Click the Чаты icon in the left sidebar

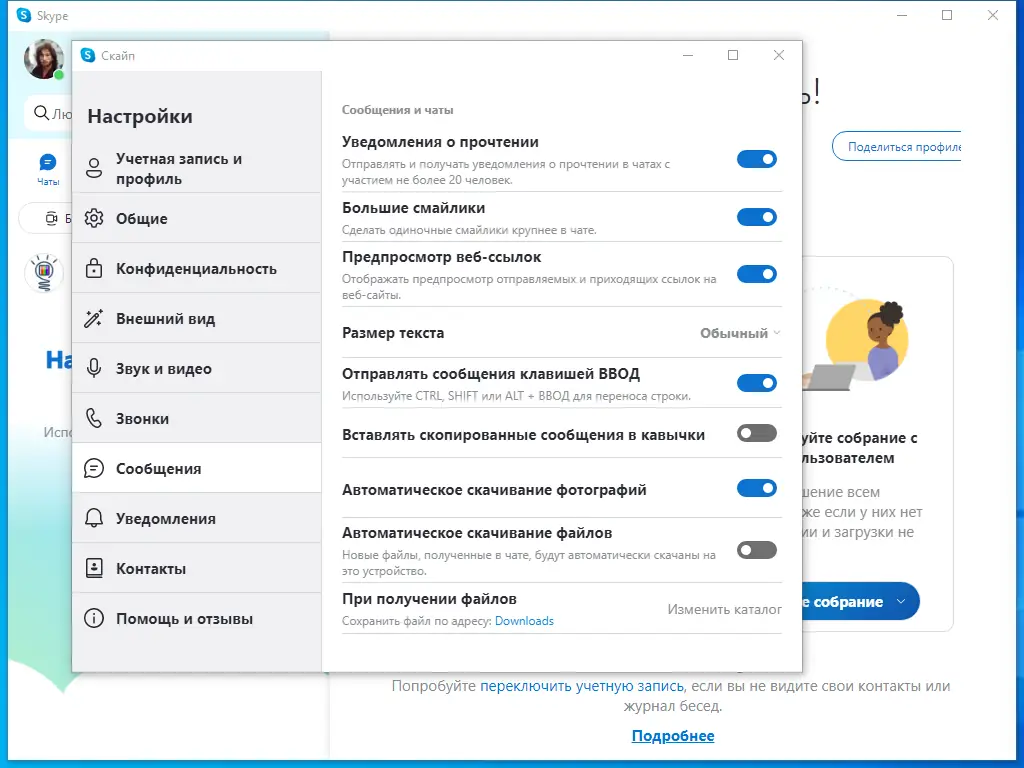pyautogui.click(x=47, y=160)
